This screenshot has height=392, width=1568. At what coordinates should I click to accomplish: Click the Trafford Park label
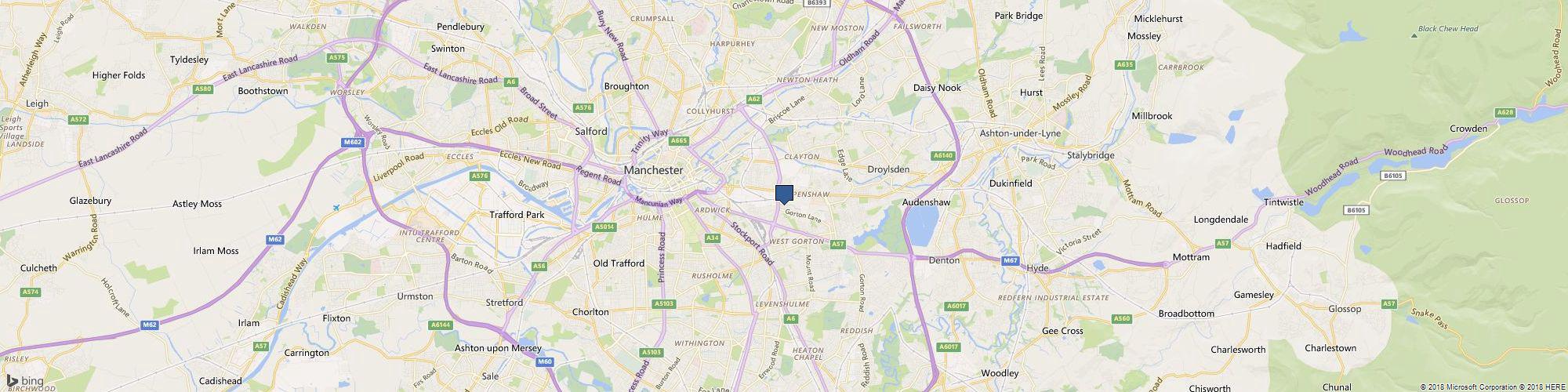click(517, 215)
